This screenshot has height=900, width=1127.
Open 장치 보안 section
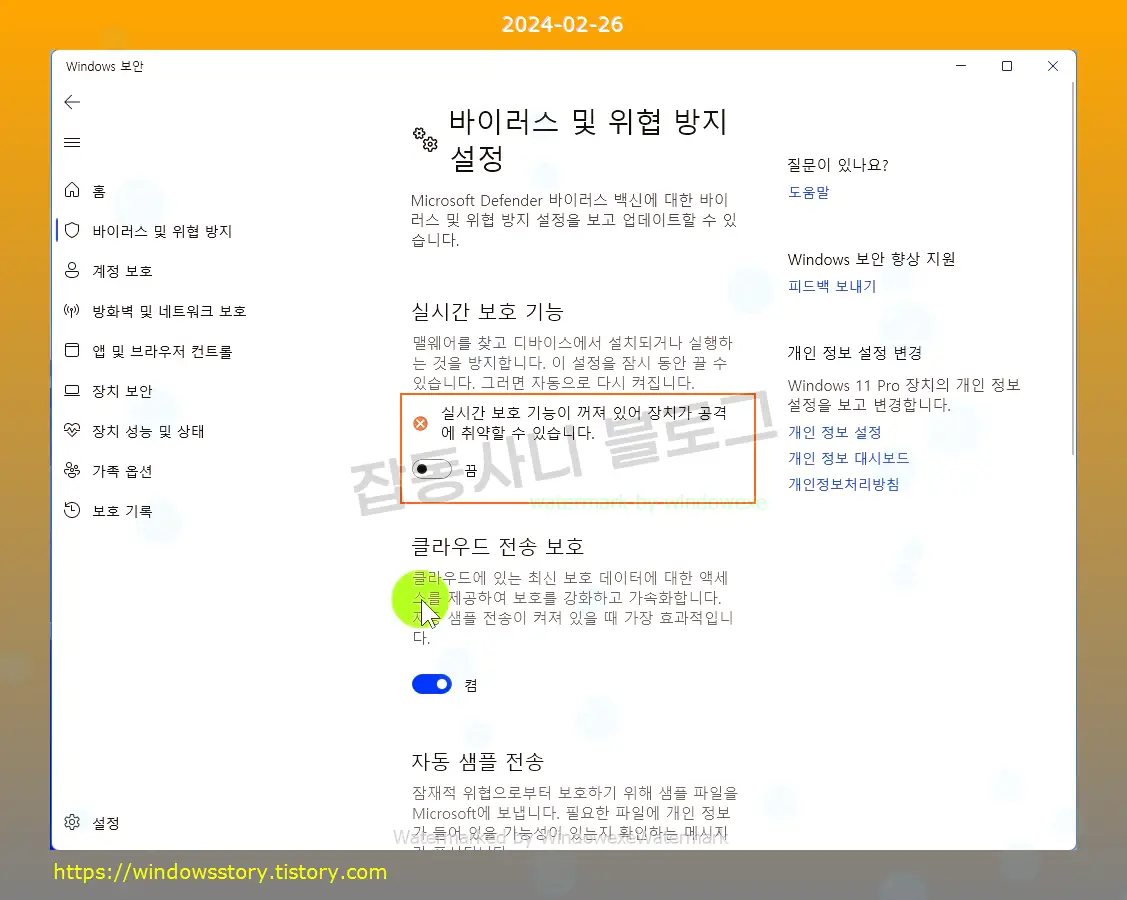tap(122, 391)
